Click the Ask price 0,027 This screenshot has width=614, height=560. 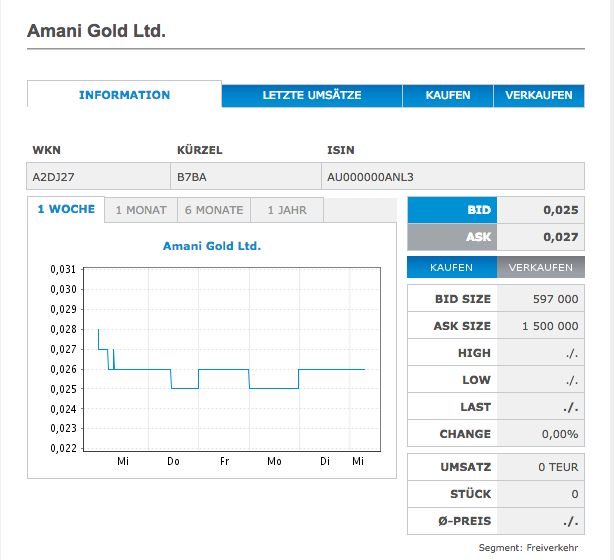tap(560, 238)
